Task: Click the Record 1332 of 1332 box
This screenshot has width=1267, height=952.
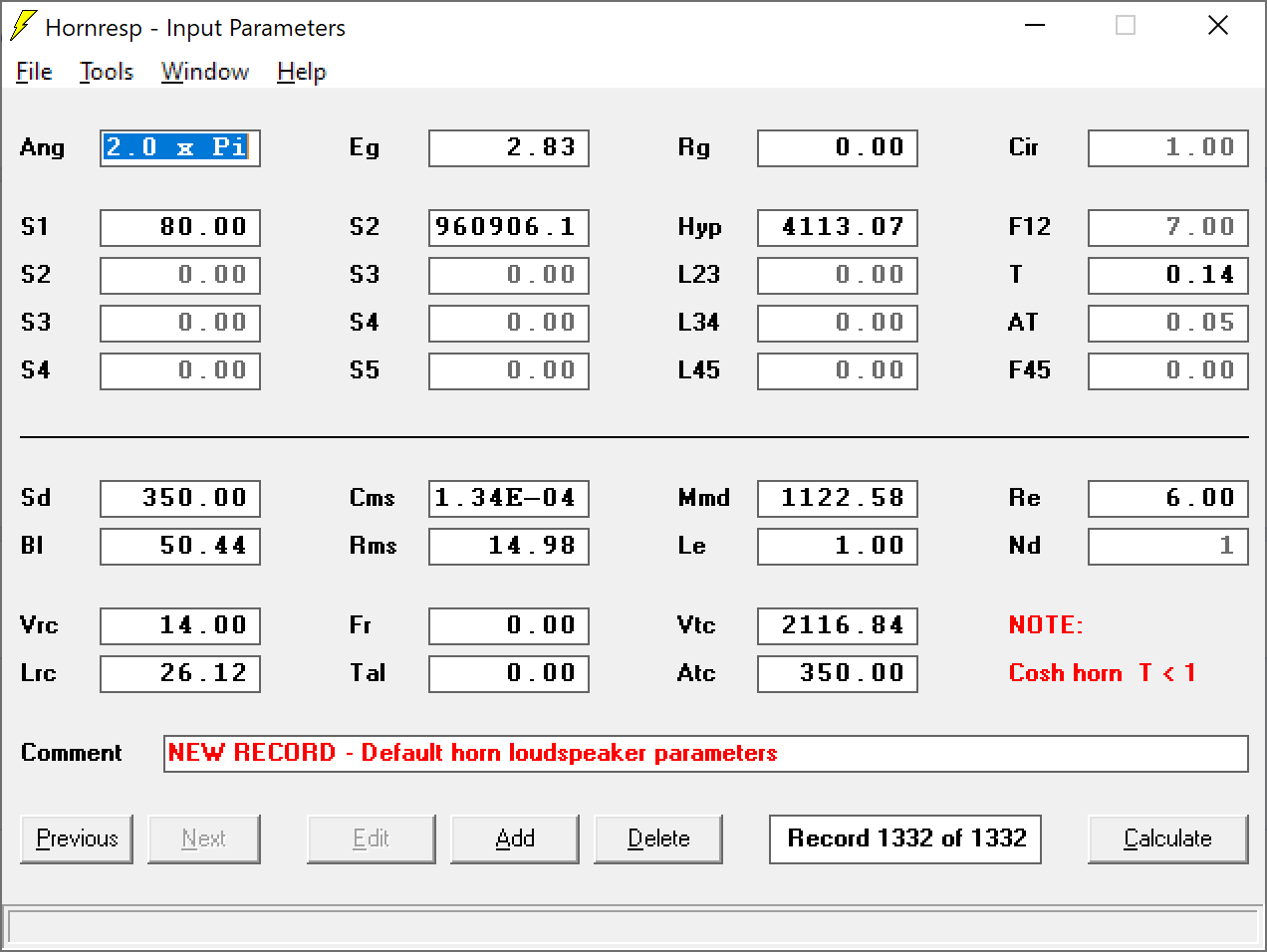Action: pyautogui.click(x=905, y=839)
